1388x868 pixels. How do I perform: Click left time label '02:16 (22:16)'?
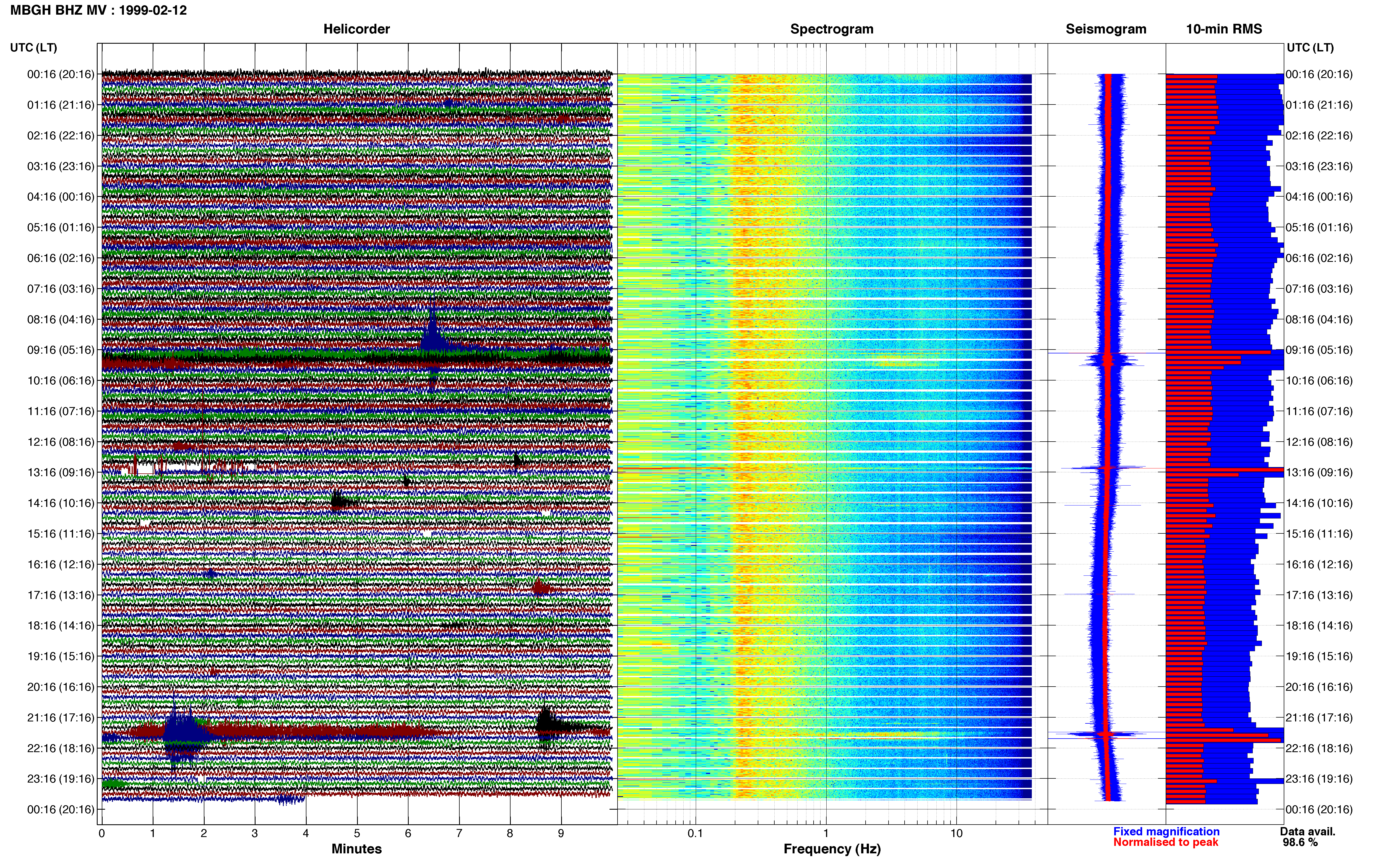60,135
